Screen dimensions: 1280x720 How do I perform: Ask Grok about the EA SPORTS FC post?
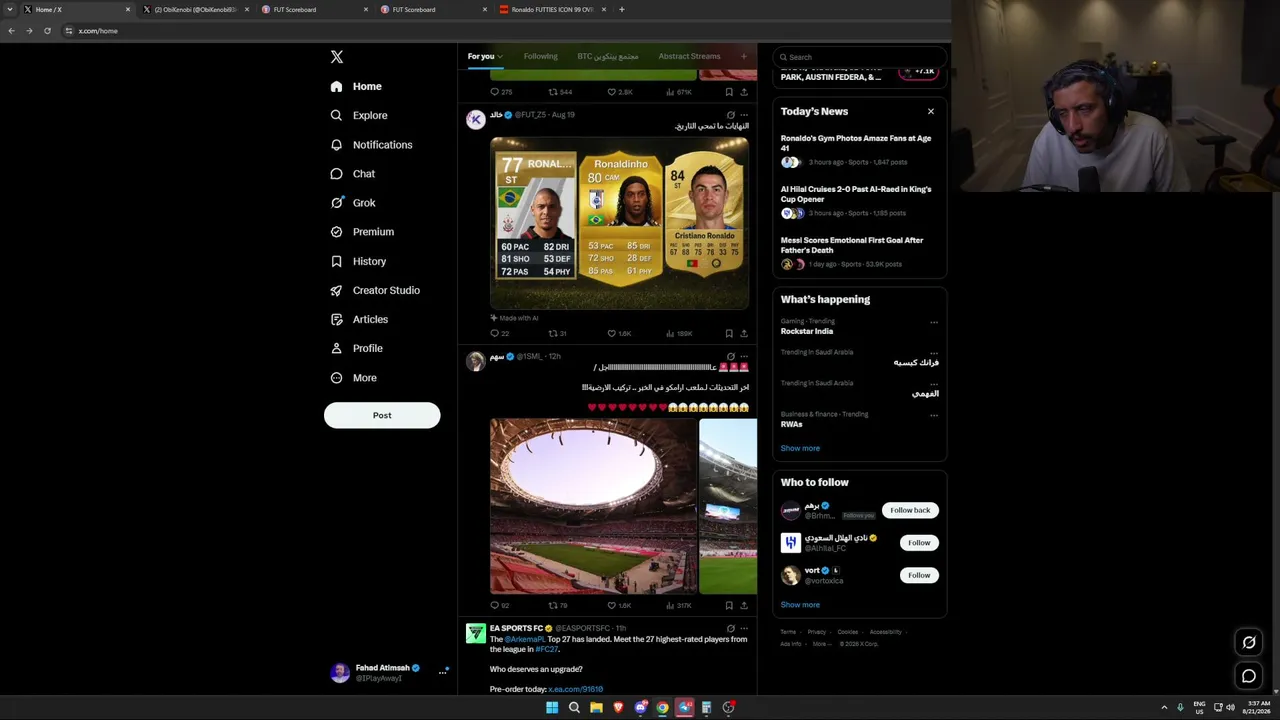730,628
